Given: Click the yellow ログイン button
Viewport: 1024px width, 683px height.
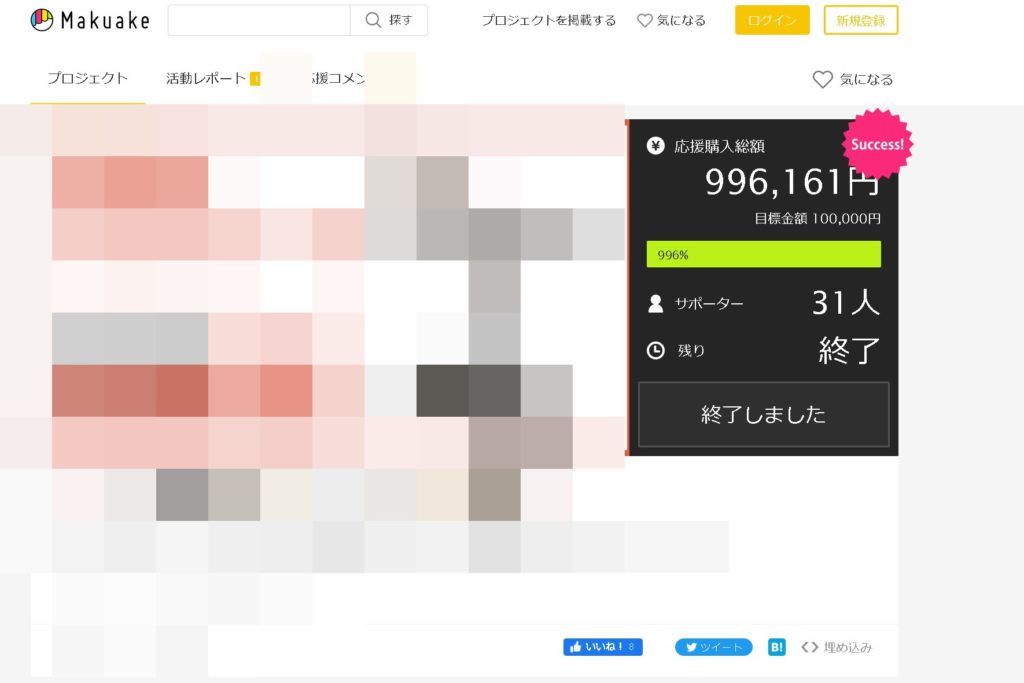Looking at the screenshot, I should (x=772, y=20).
